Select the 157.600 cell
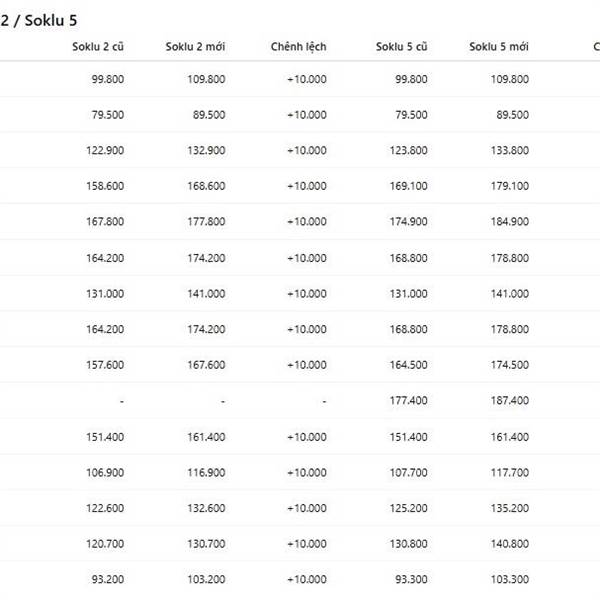The height and width of the screenshot is (600, 600). [x=106, y=365]
